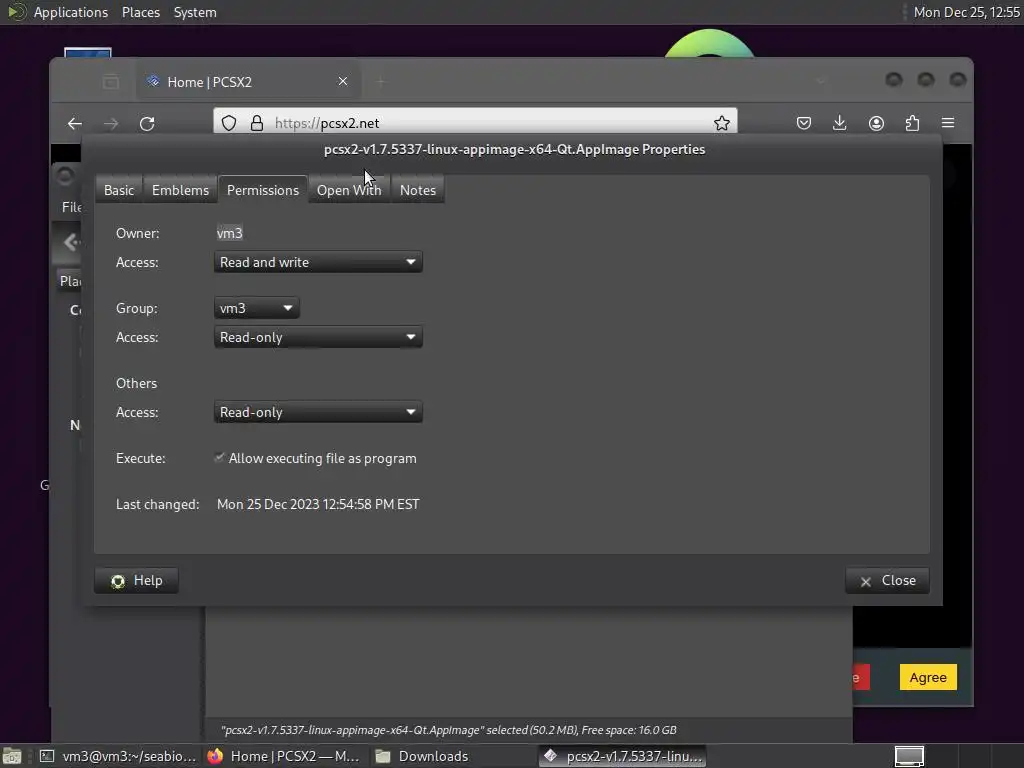The width and height of the screenshot is (1024, 768).
Task: Click the file manager status bar text
Action: pyautogui.click(x=449, y=730)
